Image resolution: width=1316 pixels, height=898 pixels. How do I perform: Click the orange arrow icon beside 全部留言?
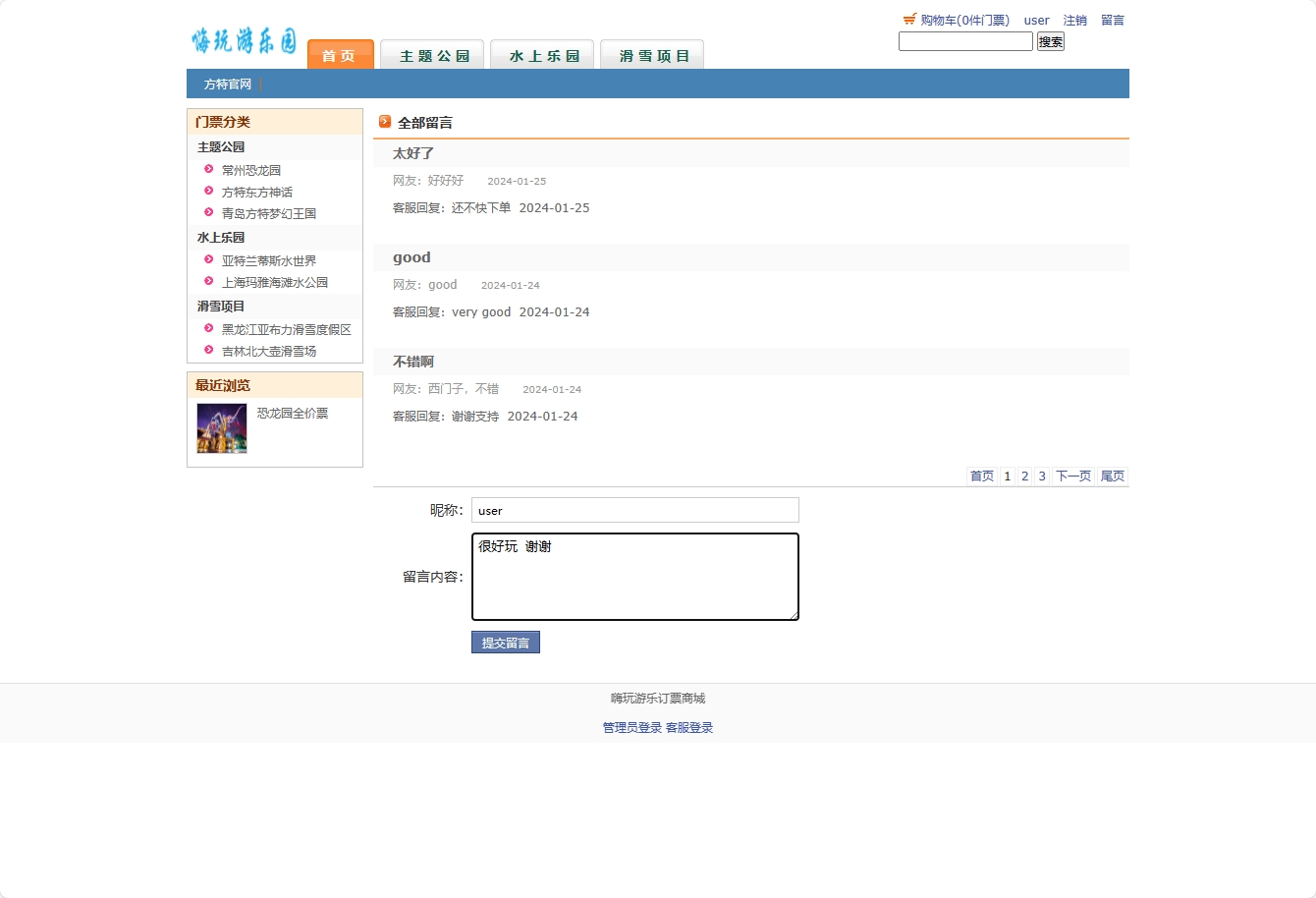coord(385,122)
